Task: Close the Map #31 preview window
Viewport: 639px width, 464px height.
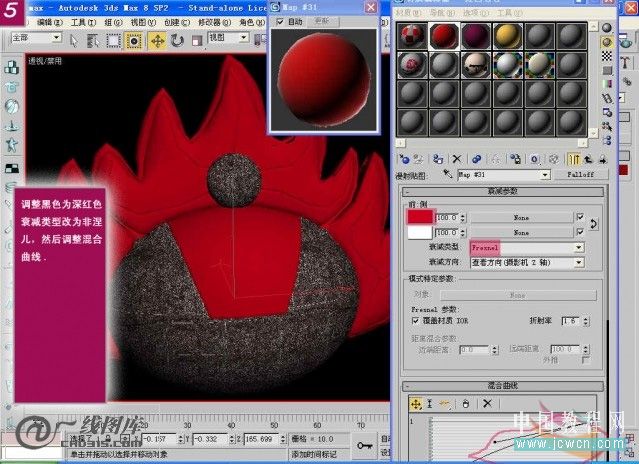Action: pyautogui.click(x=370, y=7)
